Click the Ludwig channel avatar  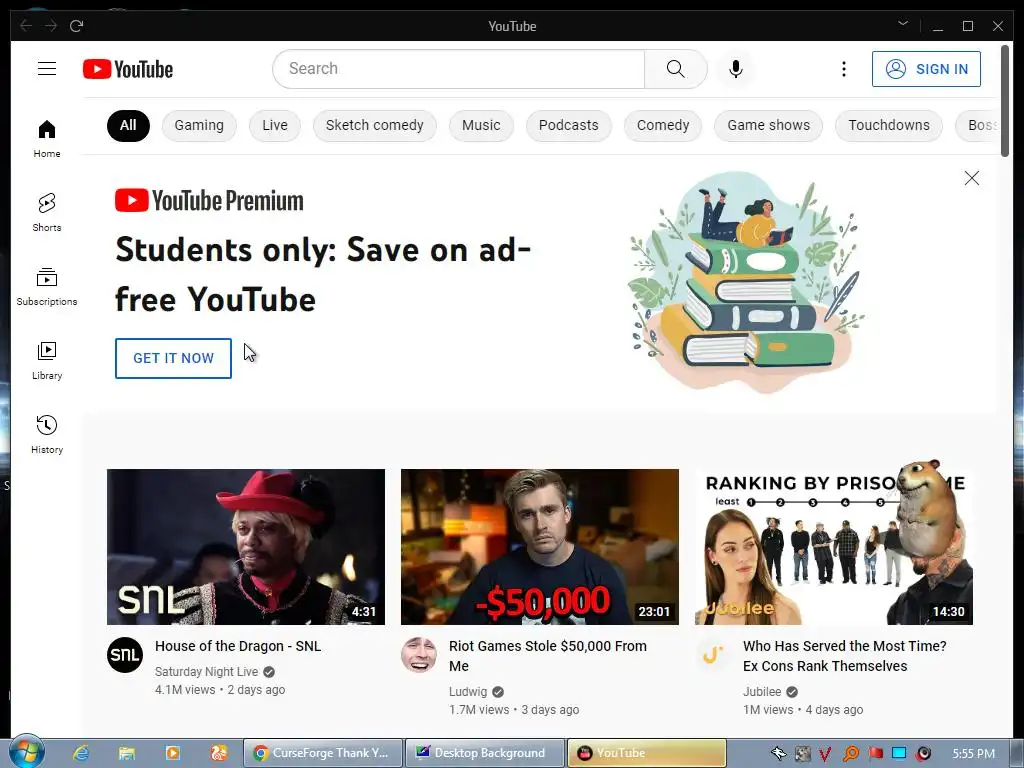click(x=419, y=655)
